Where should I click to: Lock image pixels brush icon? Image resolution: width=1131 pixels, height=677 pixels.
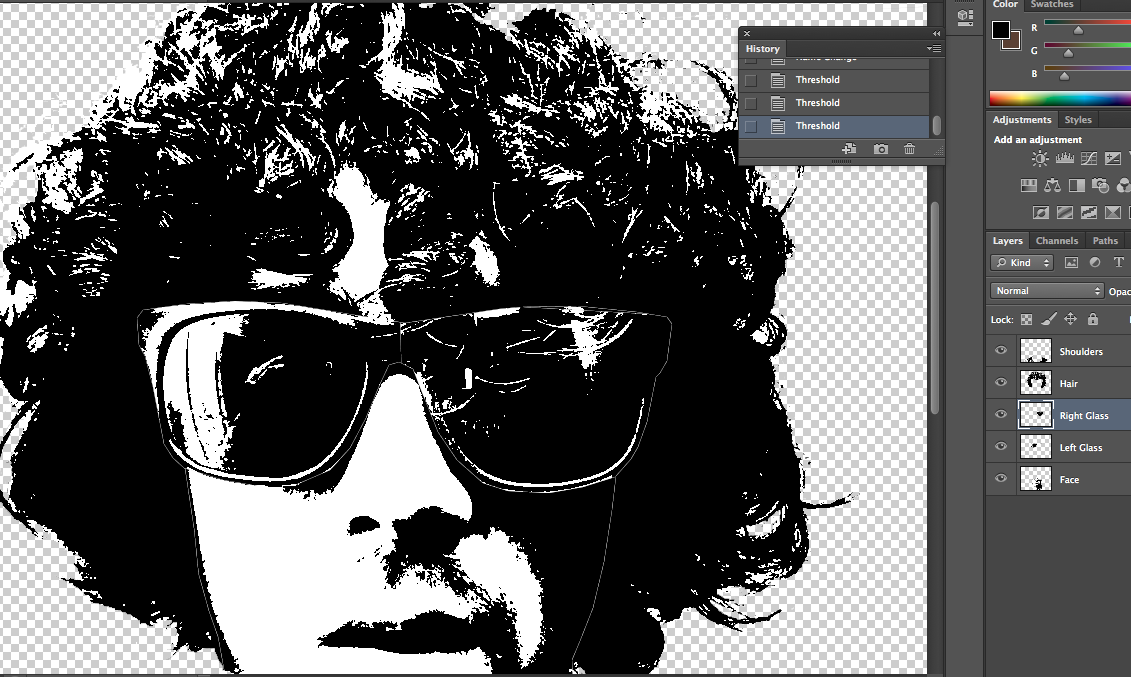coord(1049,319)
